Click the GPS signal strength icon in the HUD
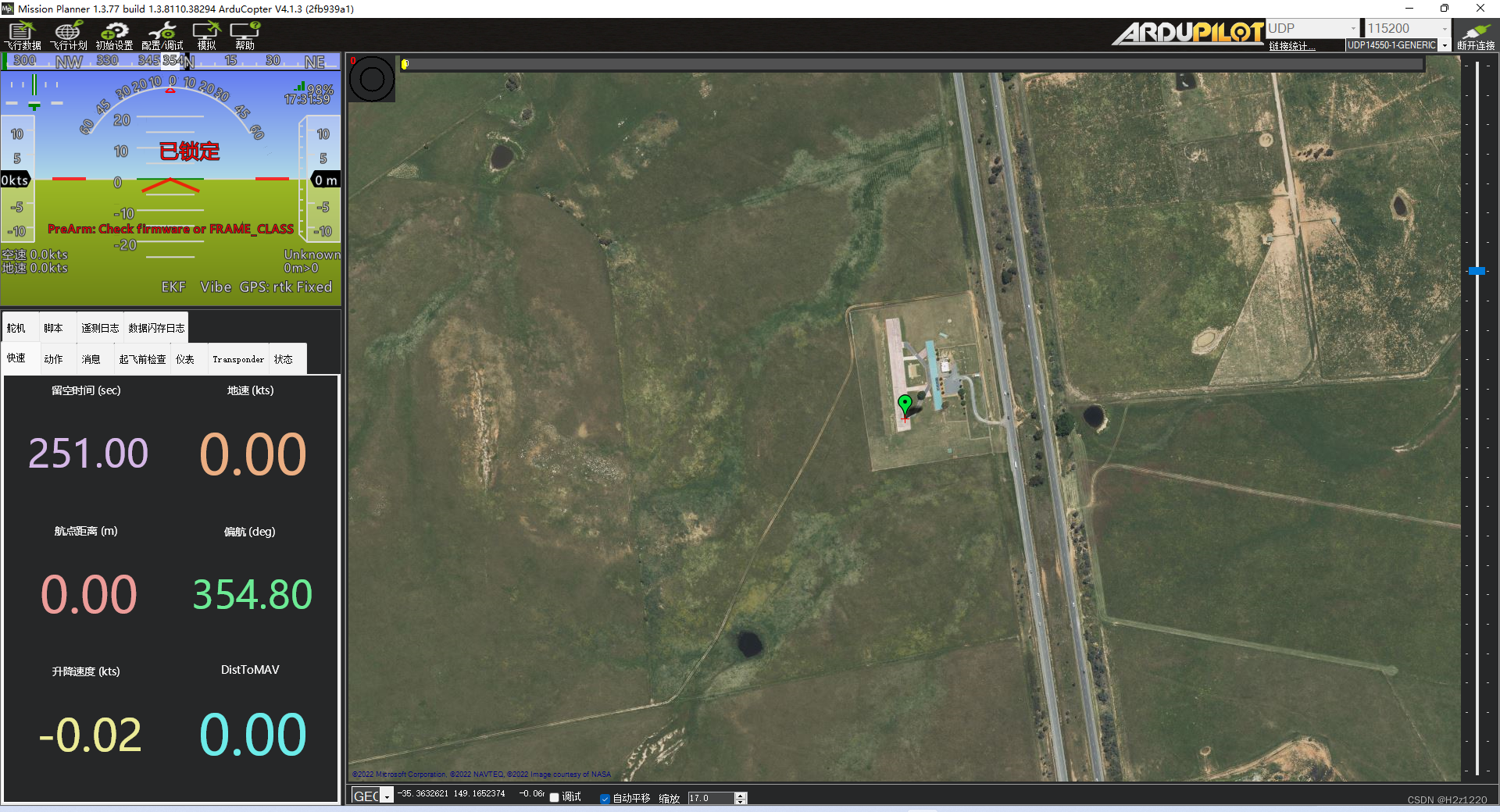The width and height of the screenshot is (1500, 812). click(x=299, y=87)
